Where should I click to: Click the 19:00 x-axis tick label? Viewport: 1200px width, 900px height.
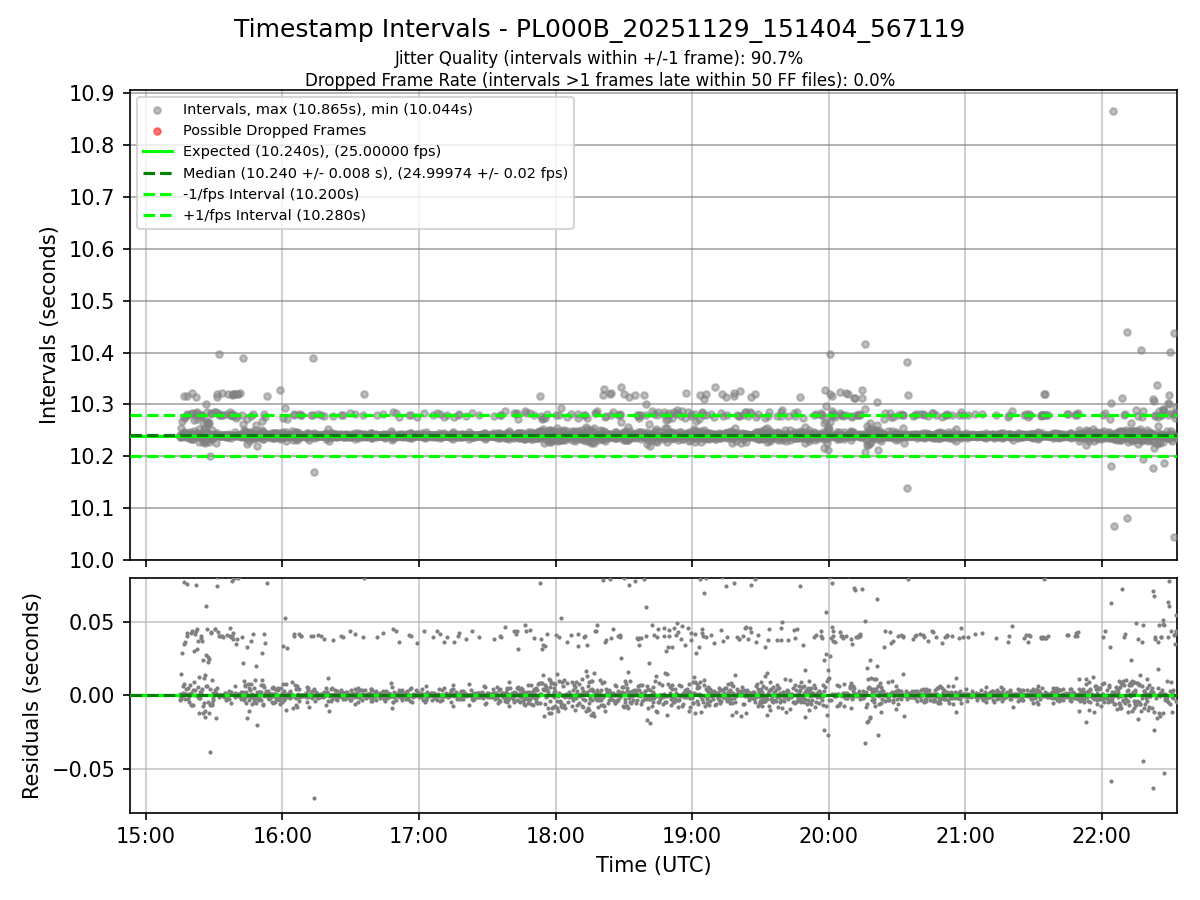(692, 834)
